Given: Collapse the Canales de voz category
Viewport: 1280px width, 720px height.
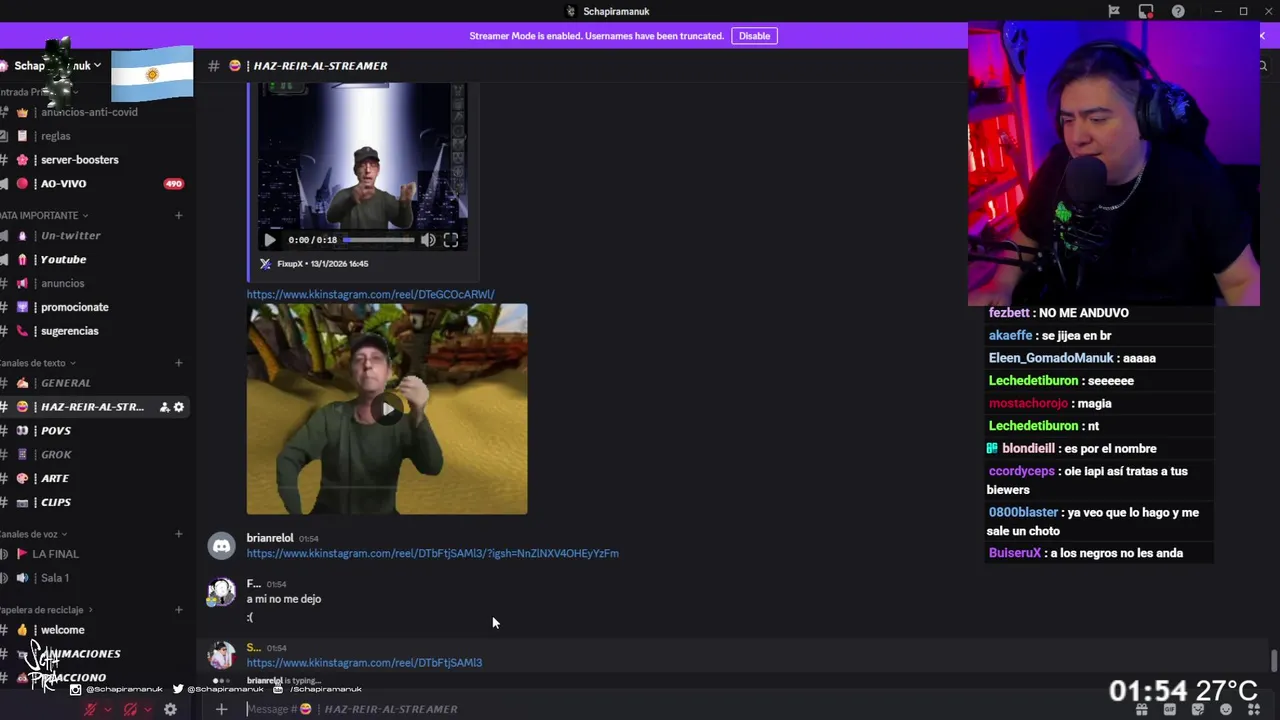Looking at the screenshot, I should [32, 535].
